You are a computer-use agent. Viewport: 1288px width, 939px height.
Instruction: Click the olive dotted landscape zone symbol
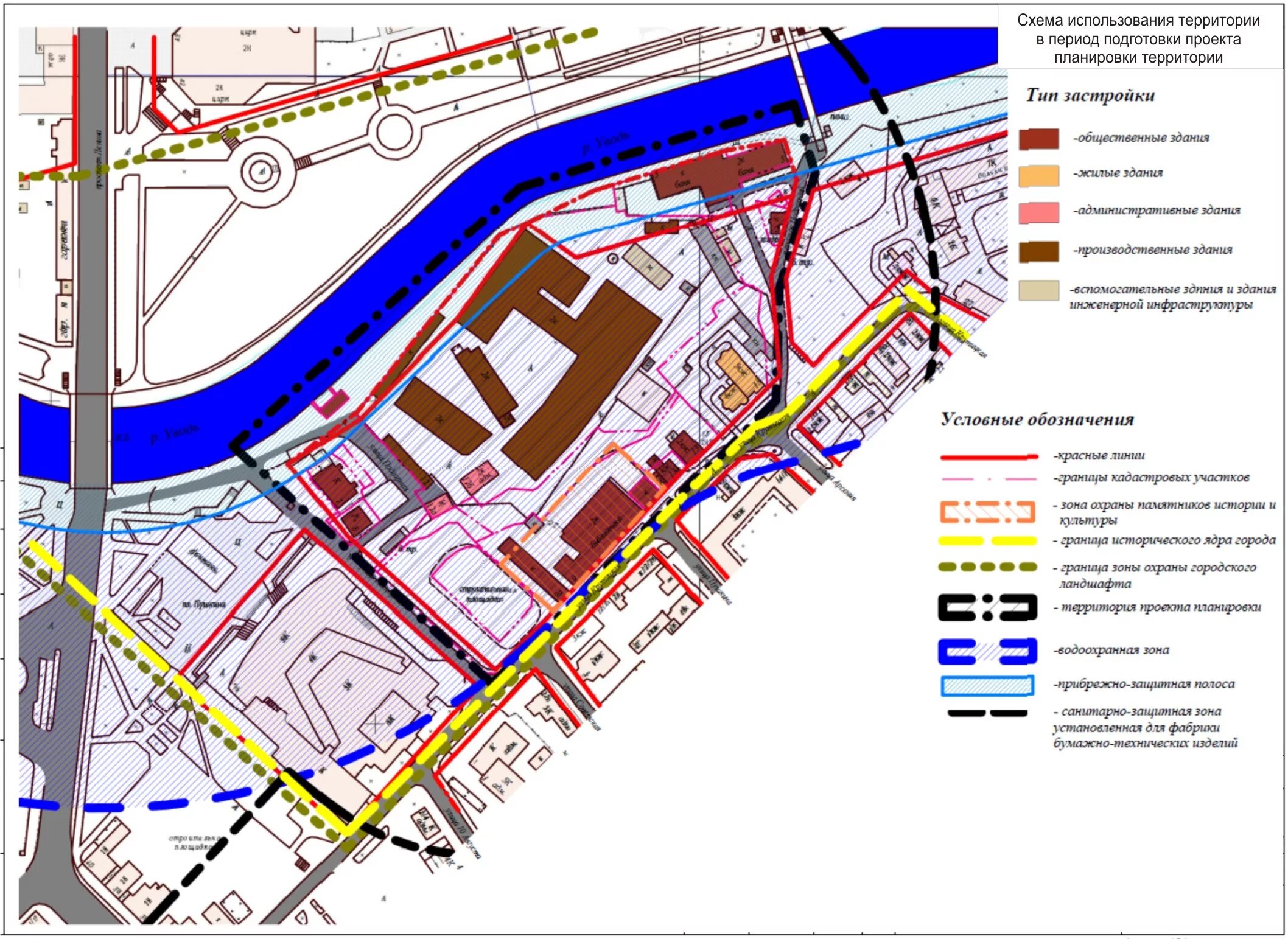[x=987, y=567]
